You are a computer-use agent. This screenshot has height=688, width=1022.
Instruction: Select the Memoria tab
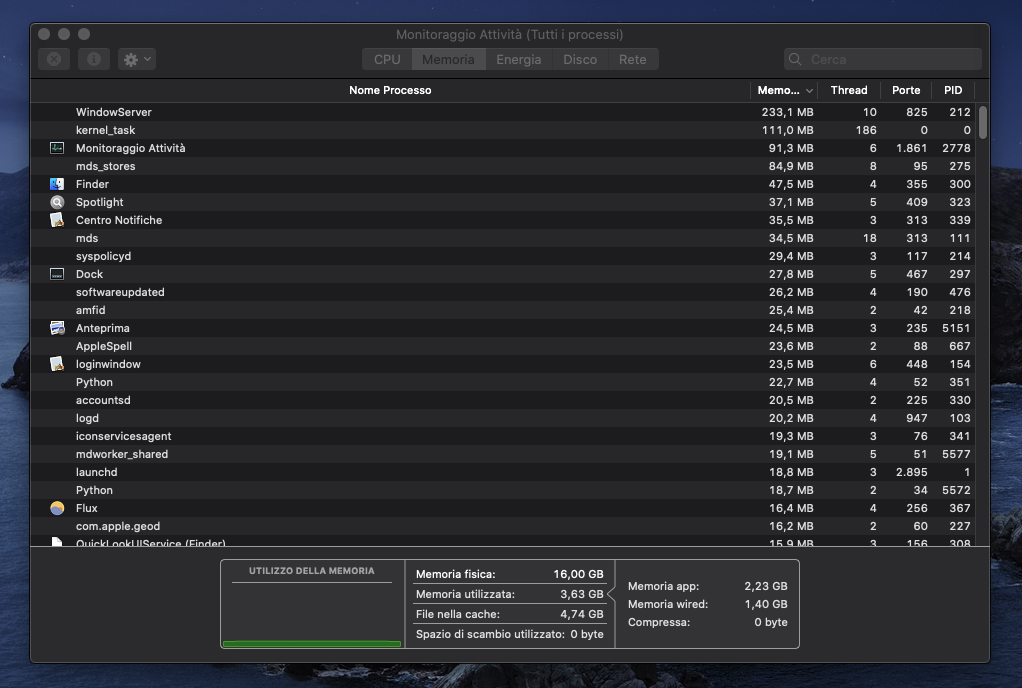coord(448,59)
